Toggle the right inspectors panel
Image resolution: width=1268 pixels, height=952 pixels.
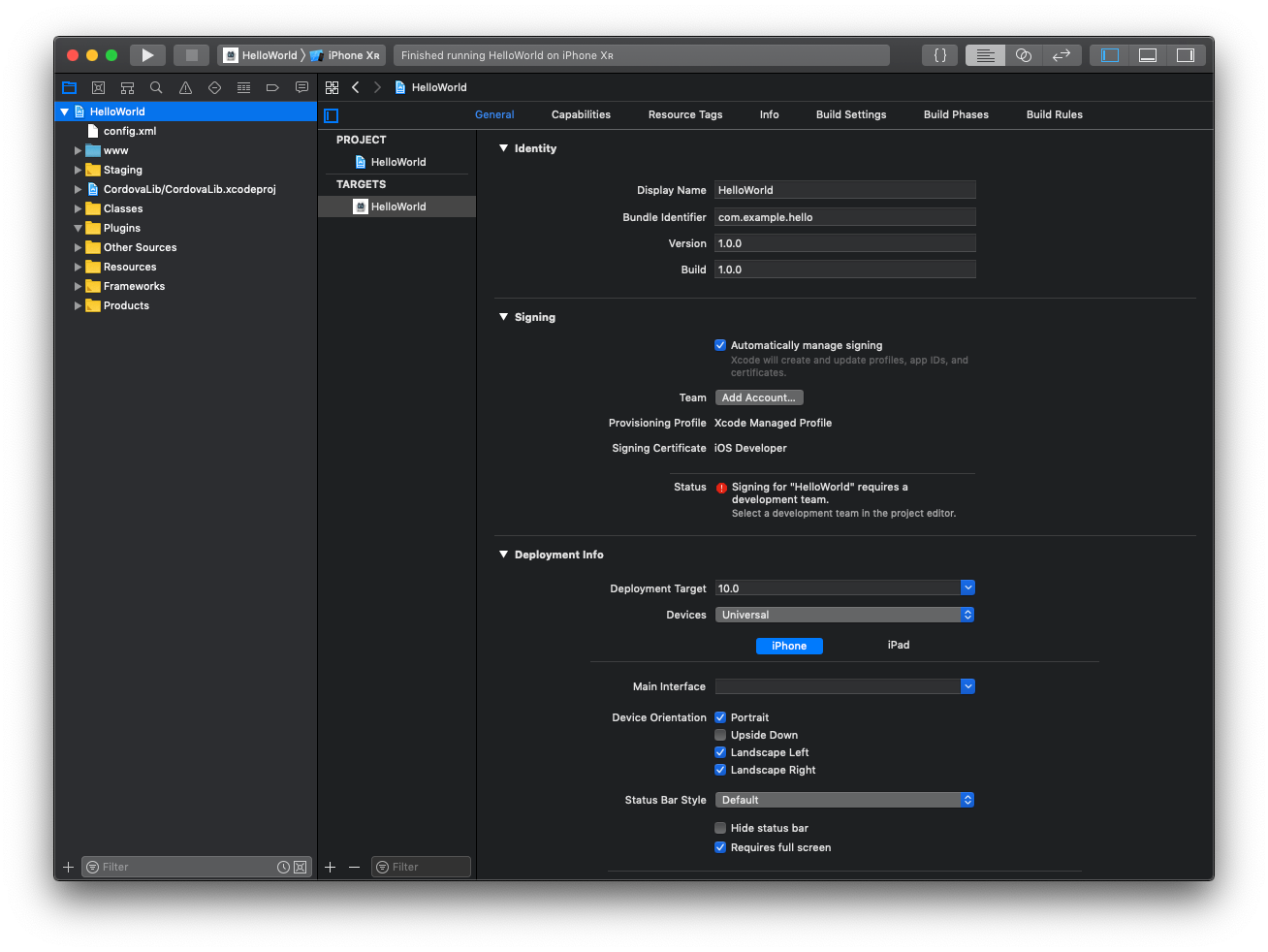1185,55
